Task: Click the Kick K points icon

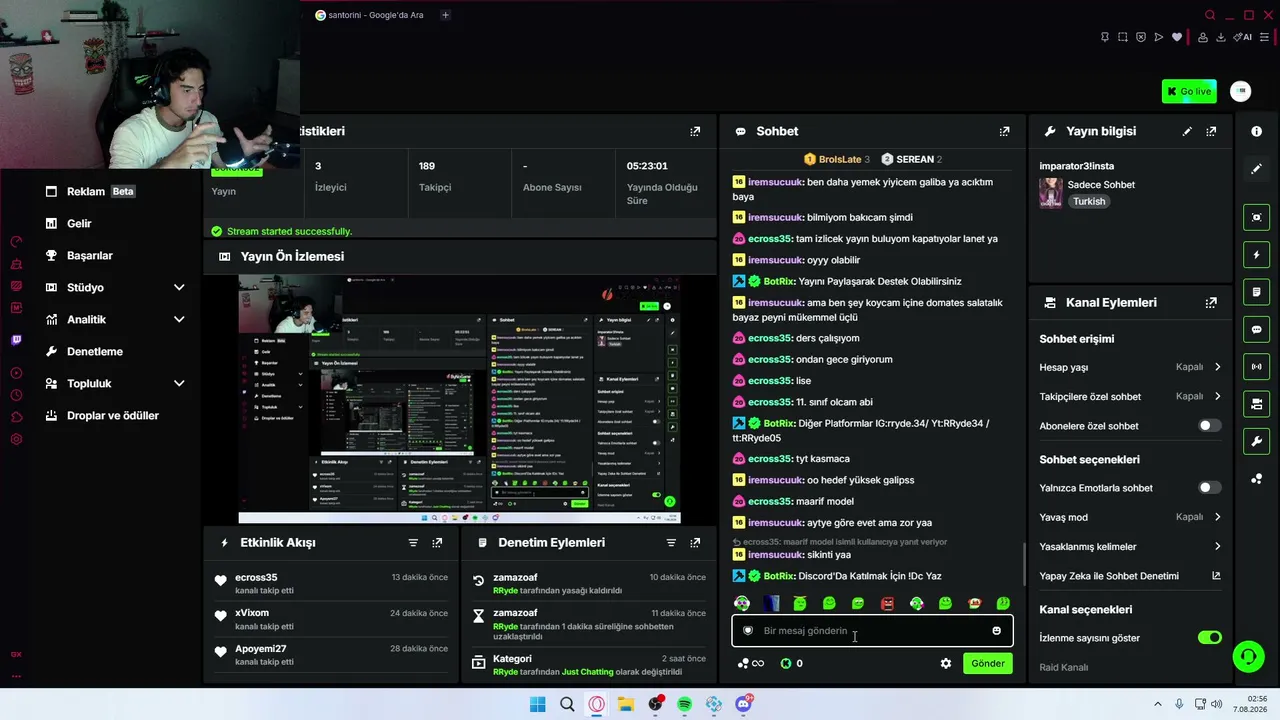Action: 785,663
